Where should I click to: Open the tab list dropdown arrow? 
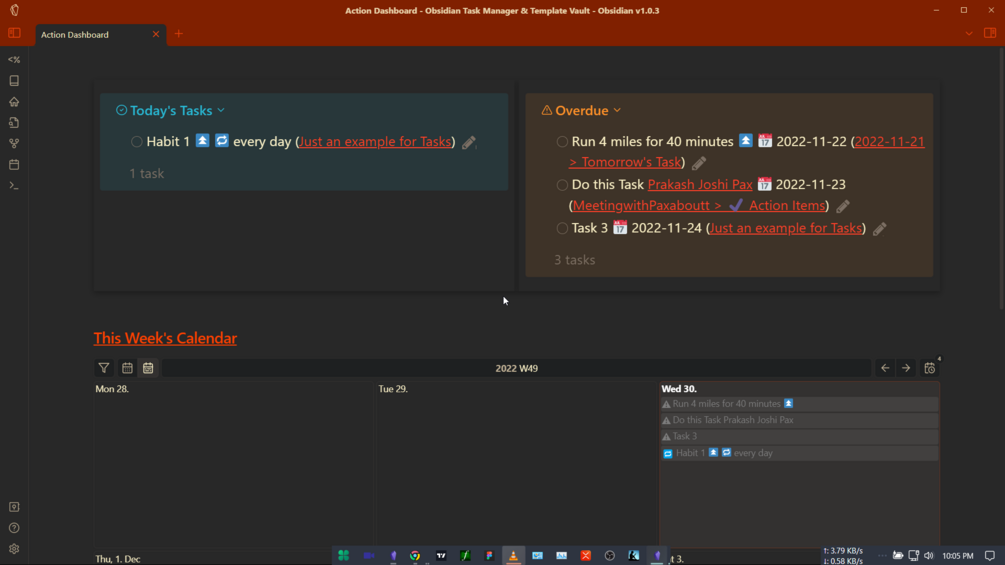(x=969, y=33)
